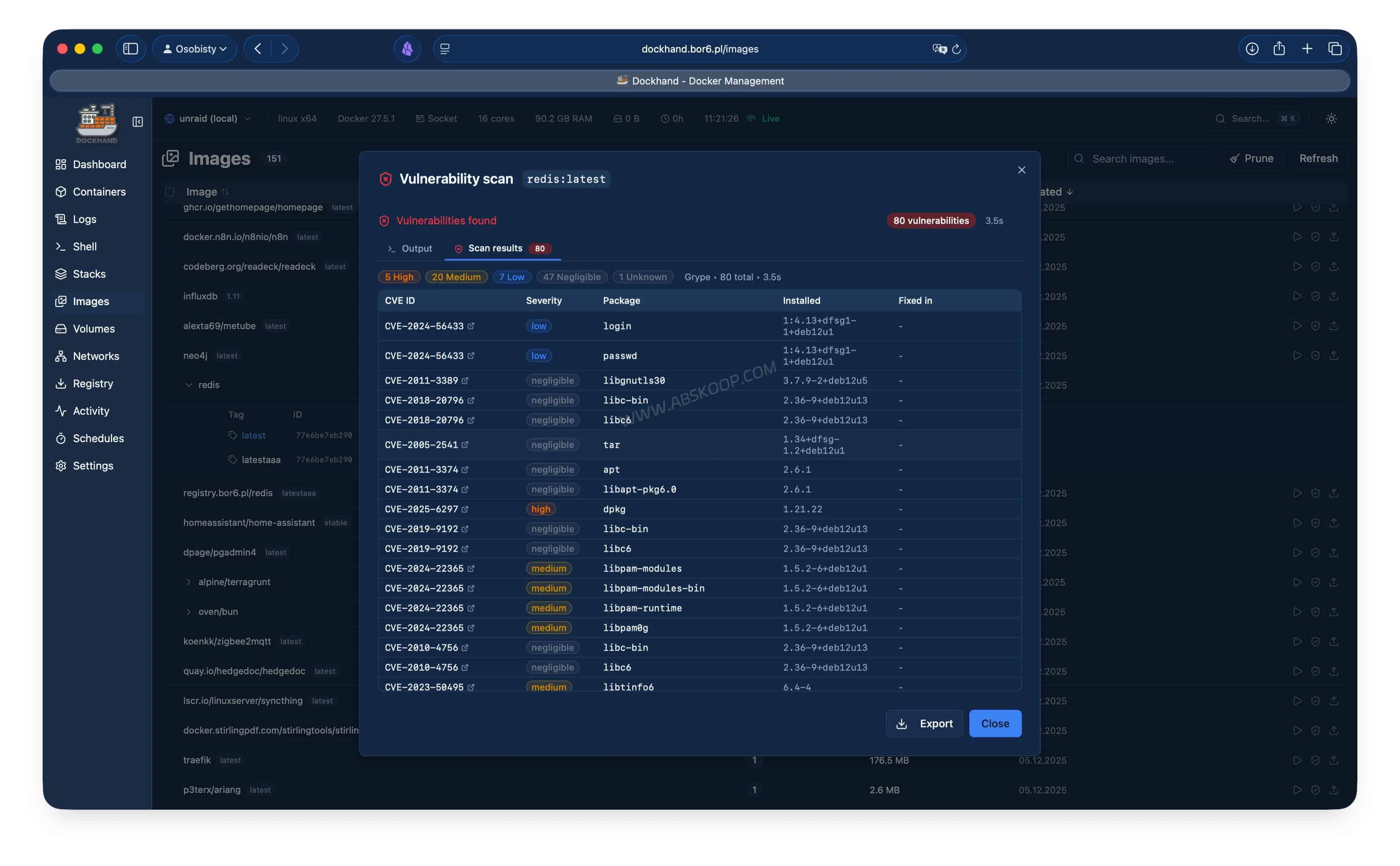Image resolution: width=1400 pixels, height=866 pixels.
Task: Expand the oven/bun image group
Action: (x=188, y=612)
